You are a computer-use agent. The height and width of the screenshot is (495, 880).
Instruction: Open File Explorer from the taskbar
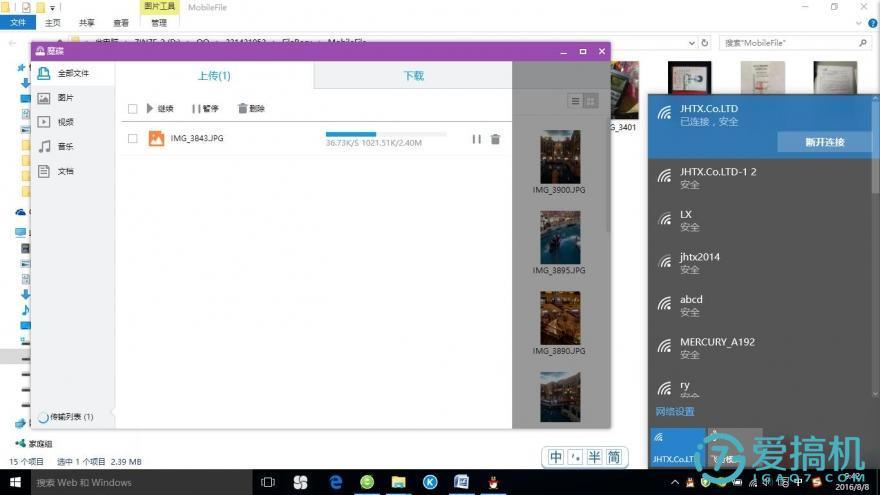[x=398, y=482]
